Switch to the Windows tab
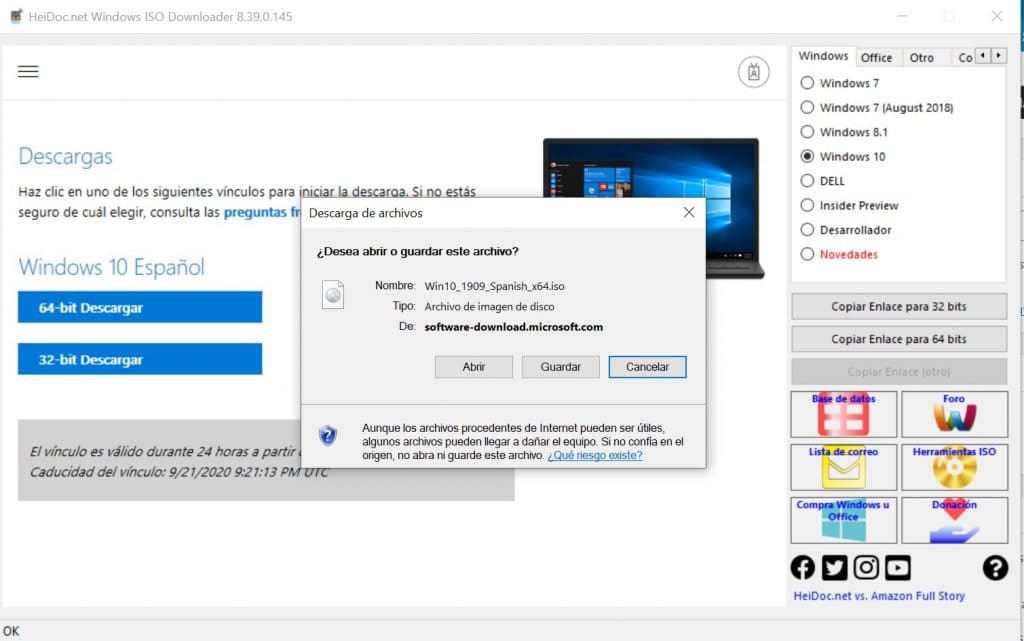The width and height of the screenshot is (1024, 641). 823,56
